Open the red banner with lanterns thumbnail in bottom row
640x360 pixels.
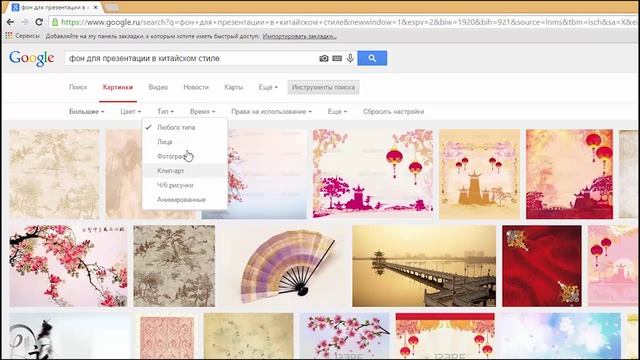pos(445,336)
